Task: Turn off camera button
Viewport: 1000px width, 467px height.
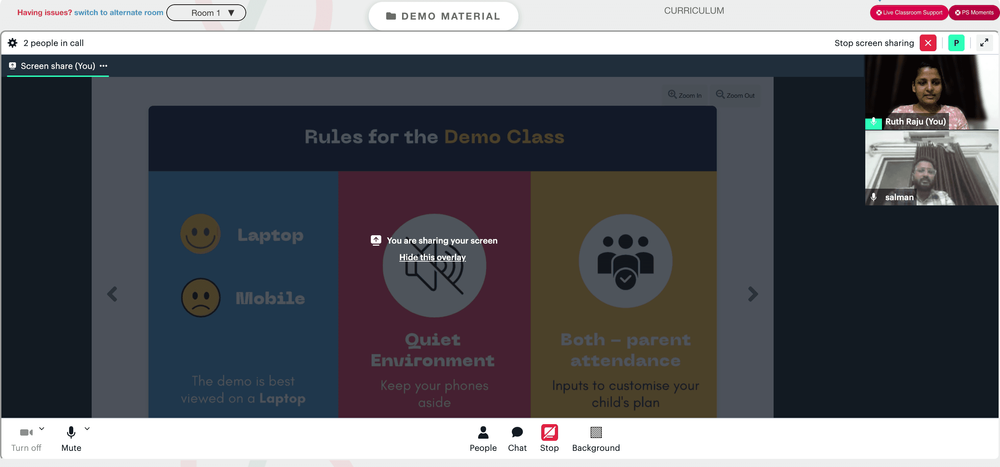Action: [x=26, y=439]
